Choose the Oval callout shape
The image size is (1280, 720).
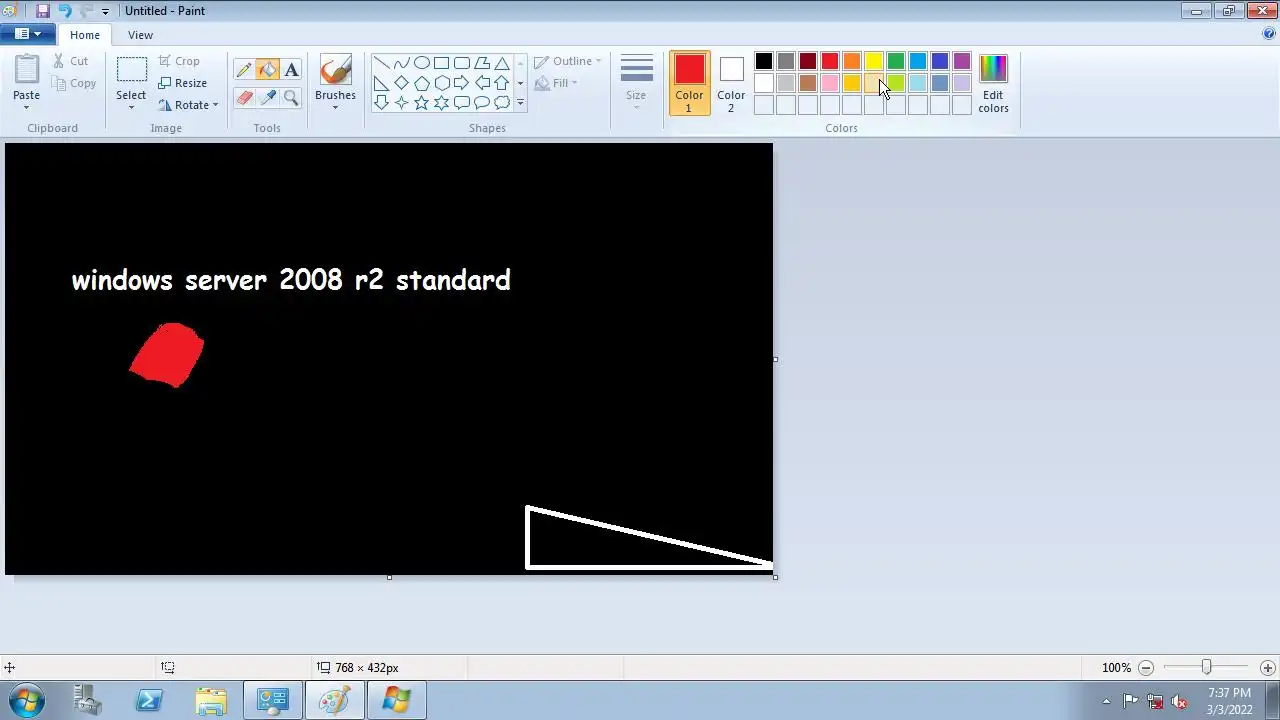(x=481, y=102)
